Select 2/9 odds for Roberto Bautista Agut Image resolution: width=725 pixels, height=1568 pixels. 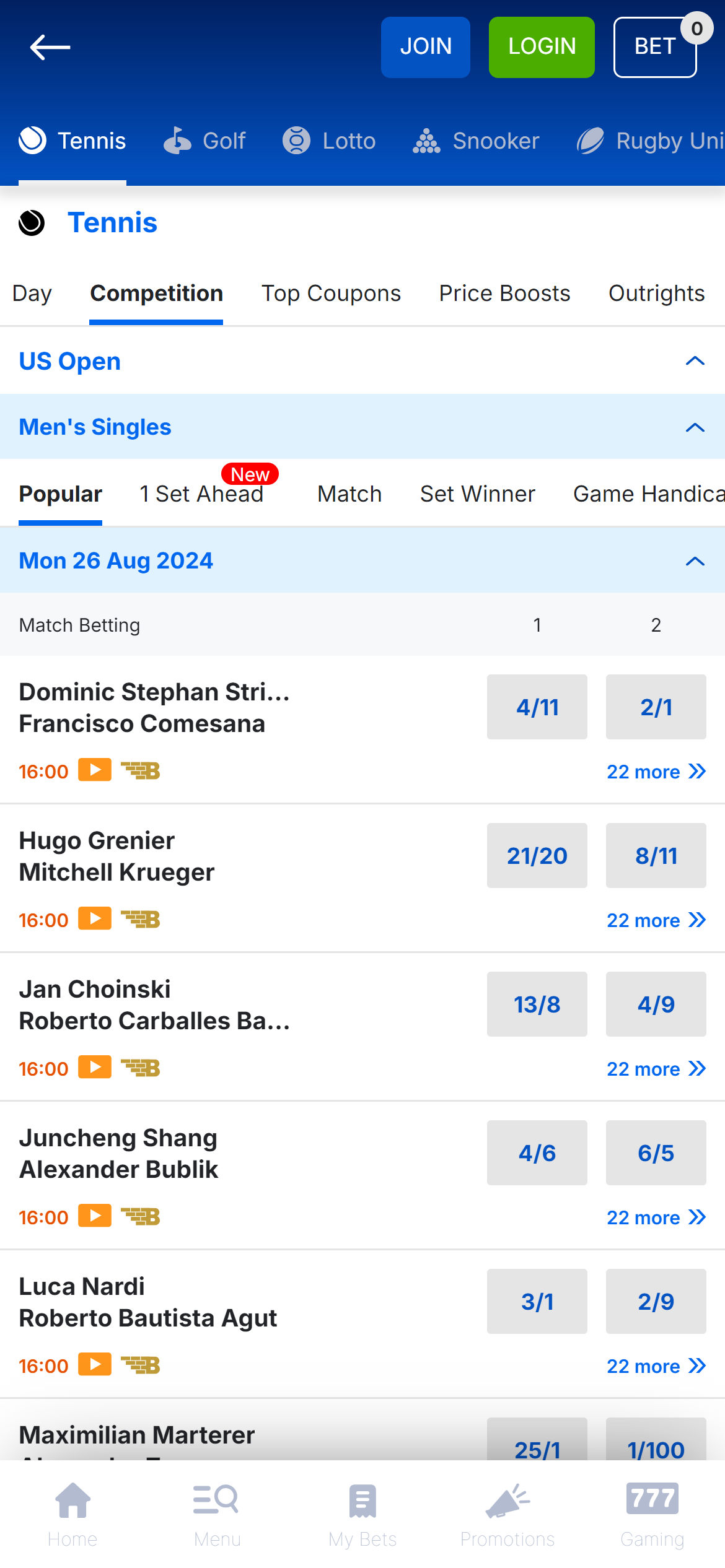point(656,1302)
